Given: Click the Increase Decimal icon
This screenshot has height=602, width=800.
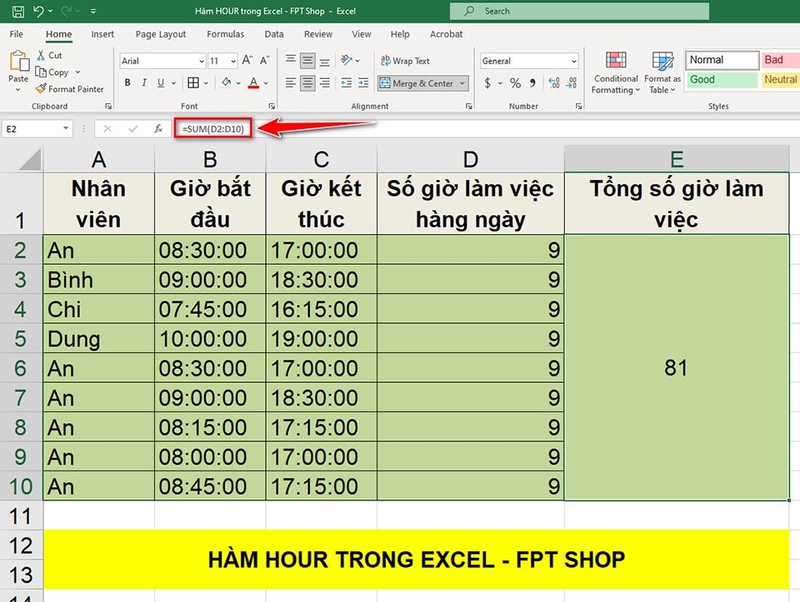Looking at the screenshot, I should (x=553, y=82).
